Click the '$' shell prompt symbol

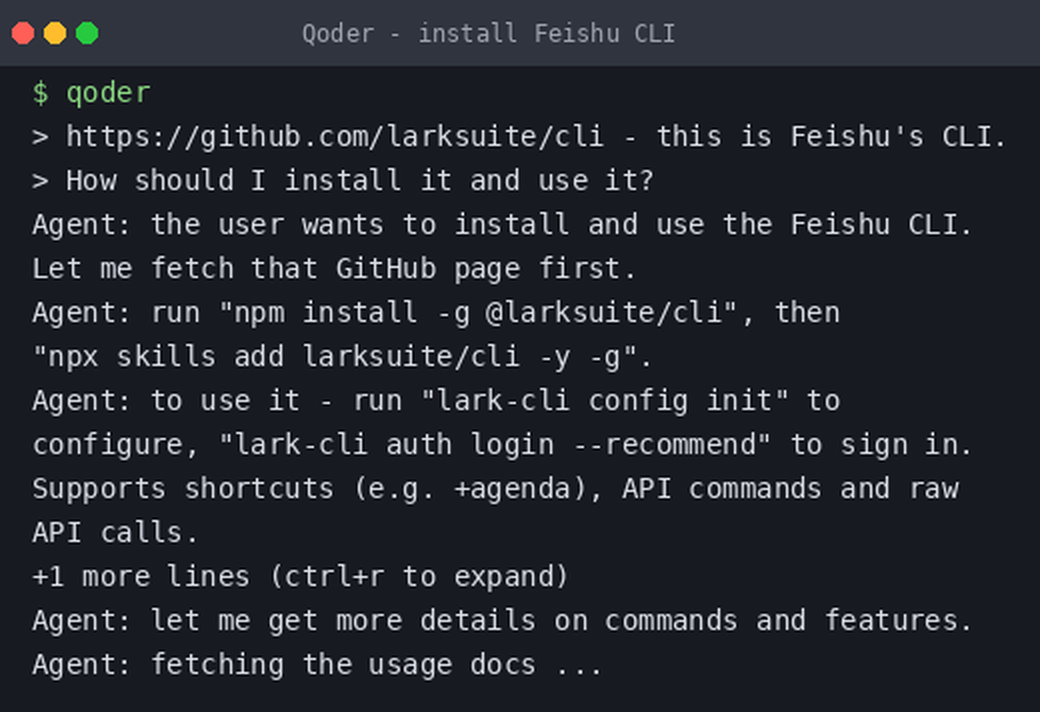coord(40,93)
